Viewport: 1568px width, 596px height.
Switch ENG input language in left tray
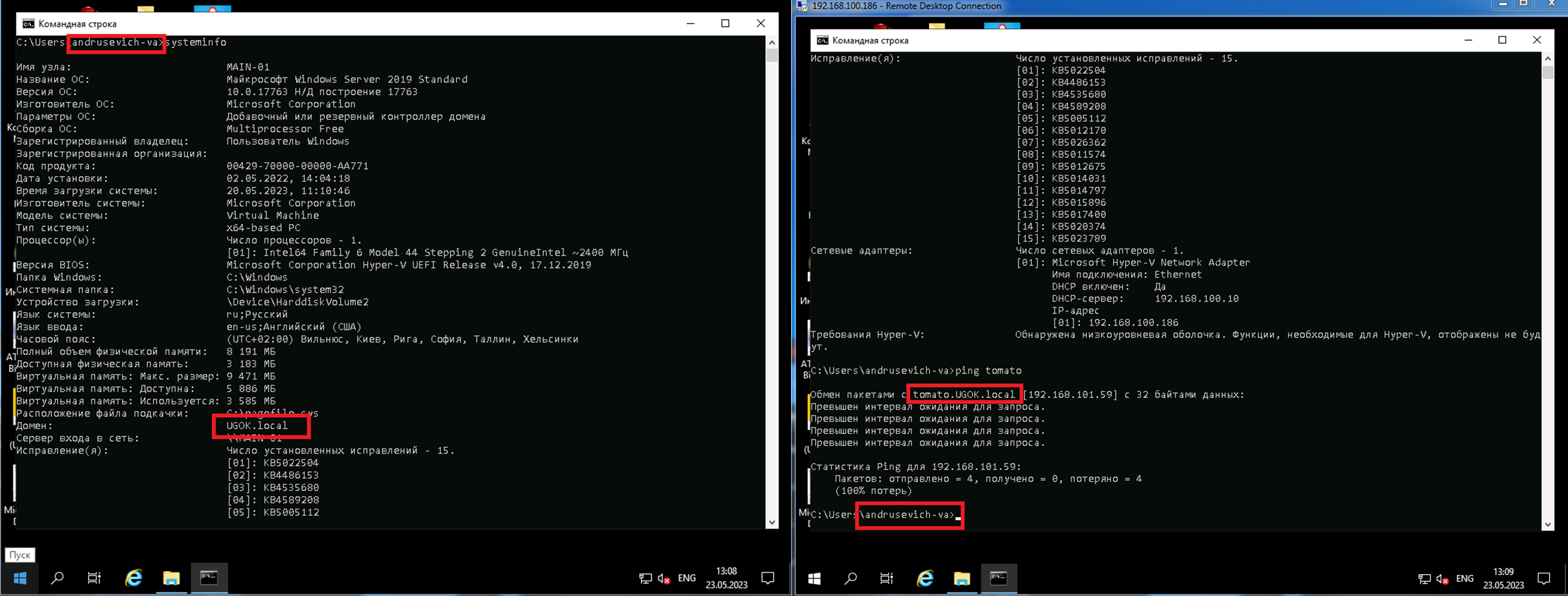click(687, 578)
